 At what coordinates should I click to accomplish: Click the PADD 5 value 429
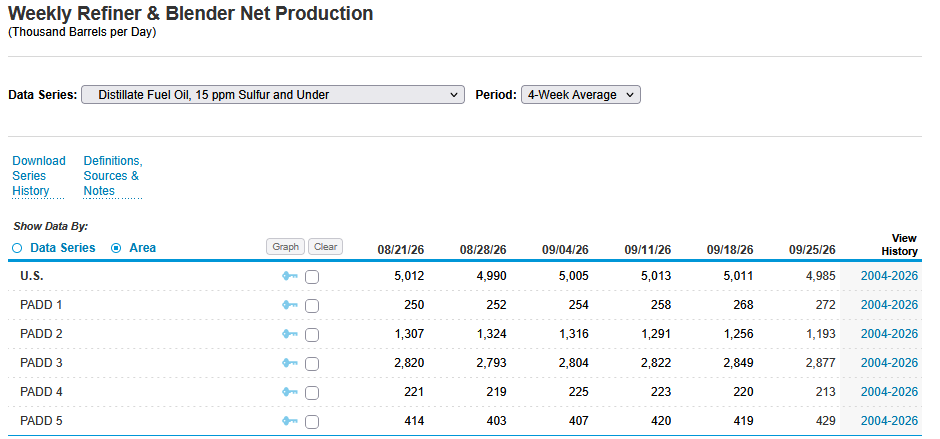coord(825,421)
